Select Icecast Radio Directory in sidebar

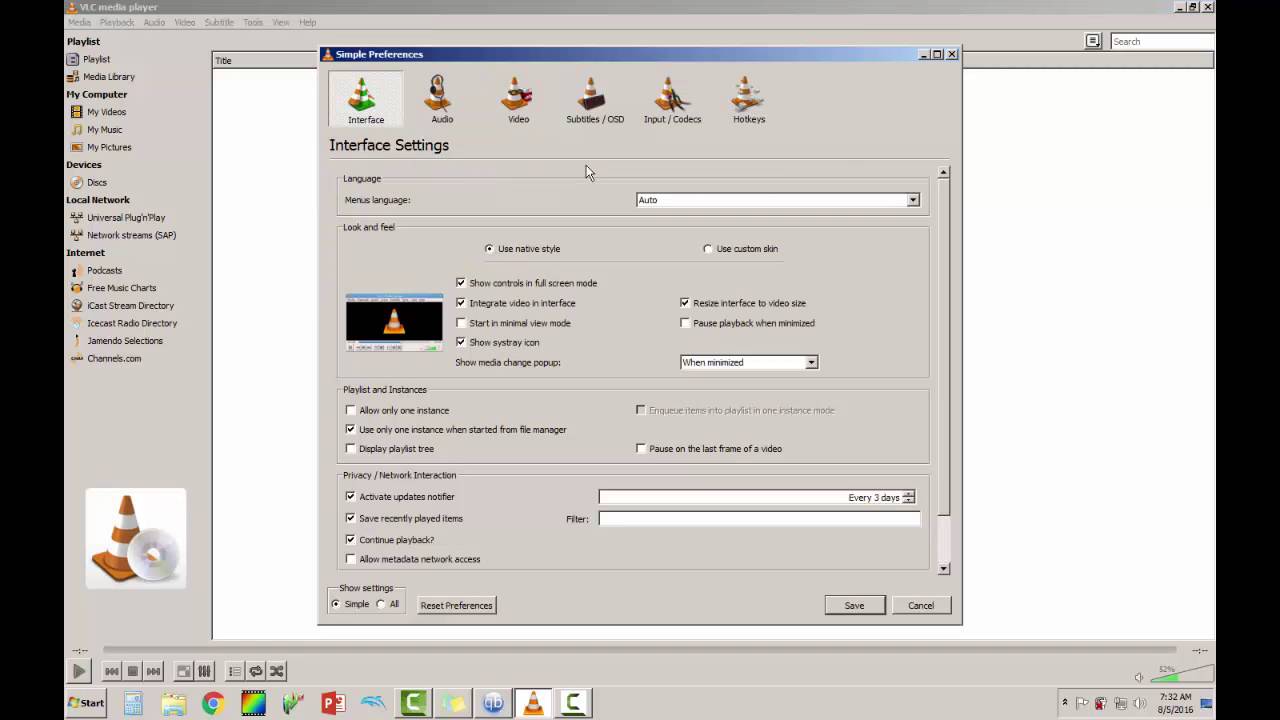tap(131, 323)
